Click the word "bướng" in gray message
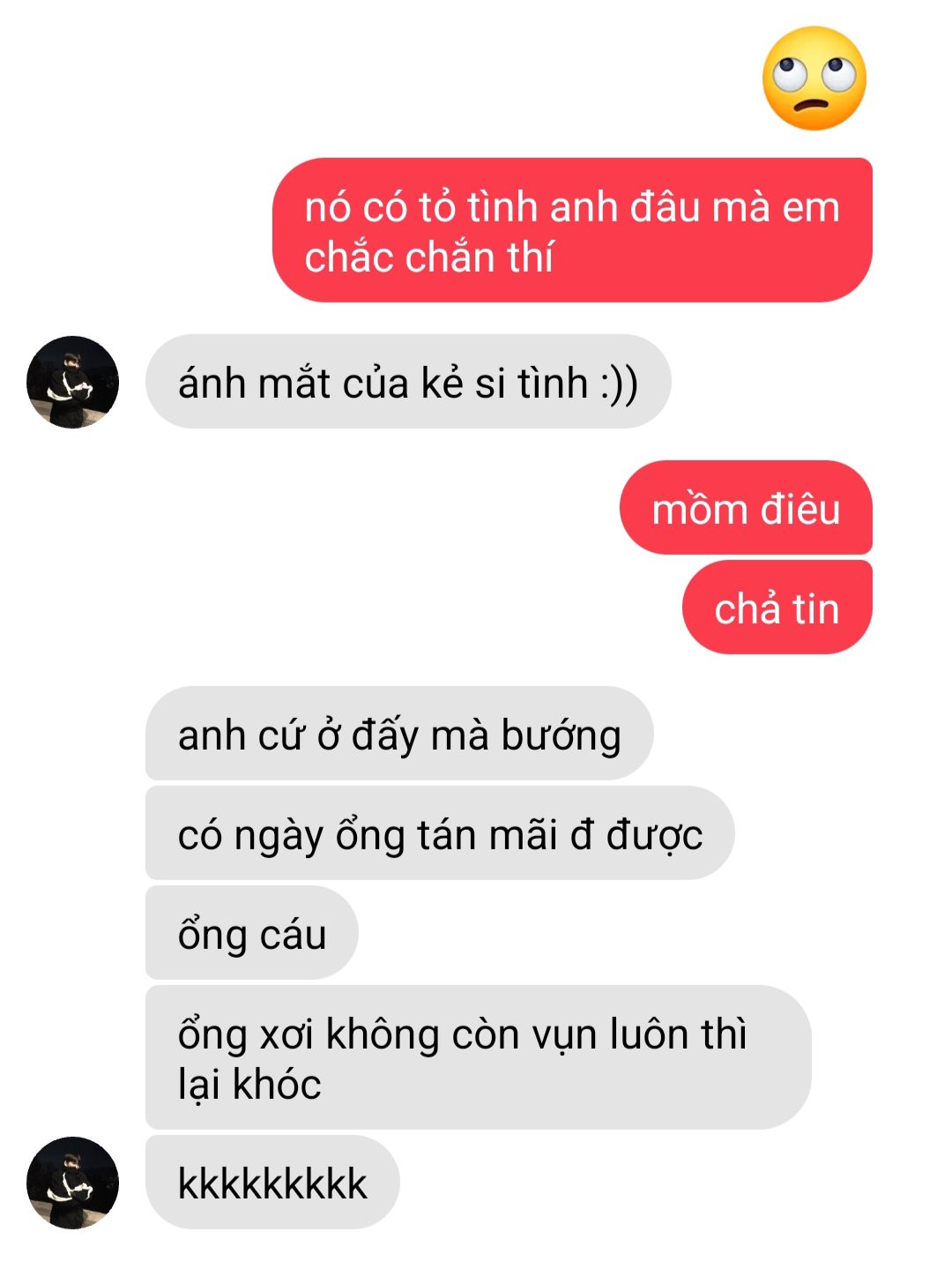 (x=561, y=736)
